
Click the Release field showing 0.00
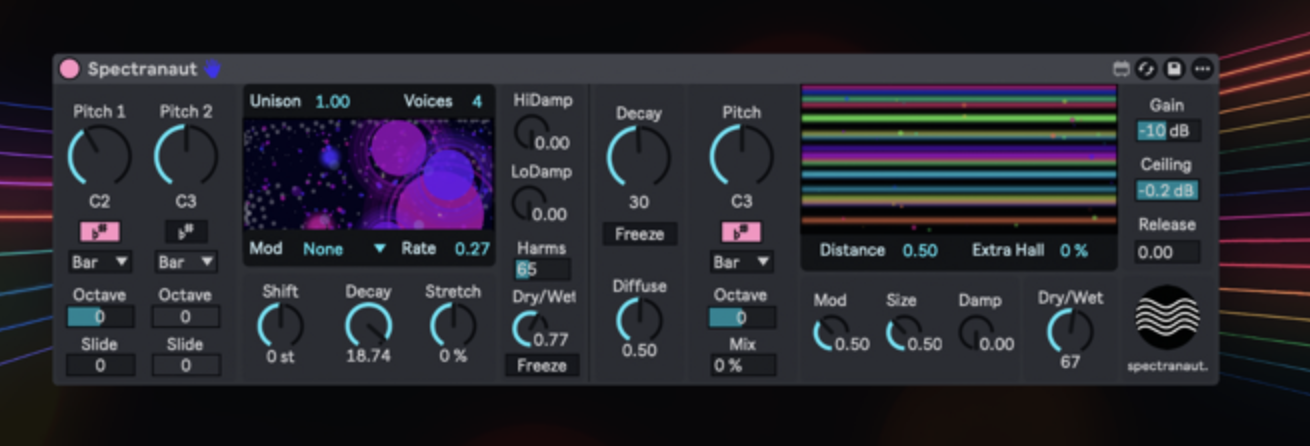1167,252
